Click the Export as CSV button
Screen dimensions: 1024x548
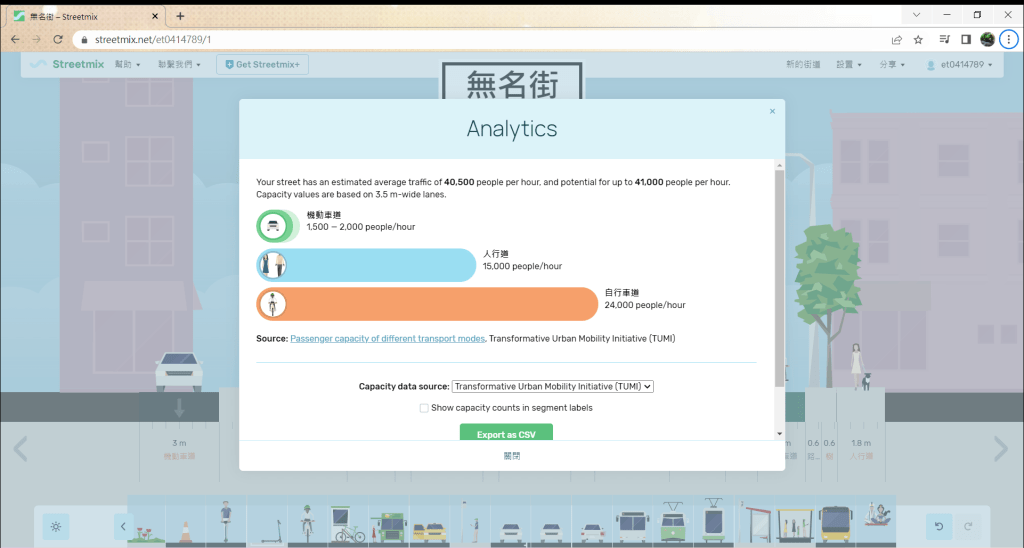pos(506,434)
